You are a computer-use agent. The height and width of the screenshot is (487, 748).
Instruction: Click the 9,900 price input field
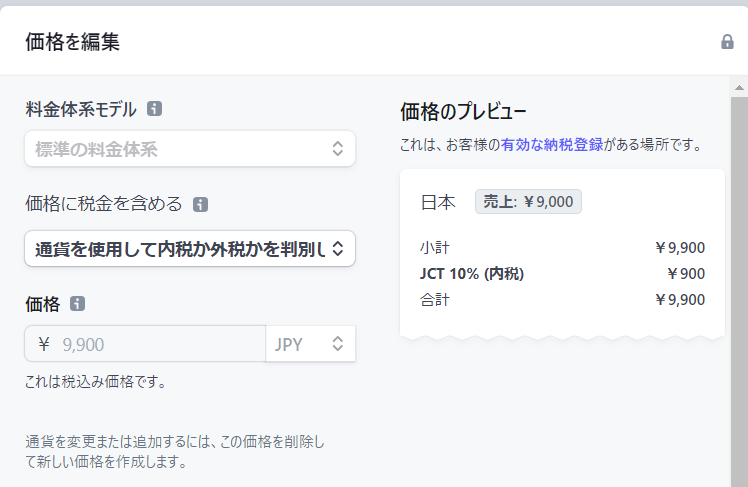(155, 344)
